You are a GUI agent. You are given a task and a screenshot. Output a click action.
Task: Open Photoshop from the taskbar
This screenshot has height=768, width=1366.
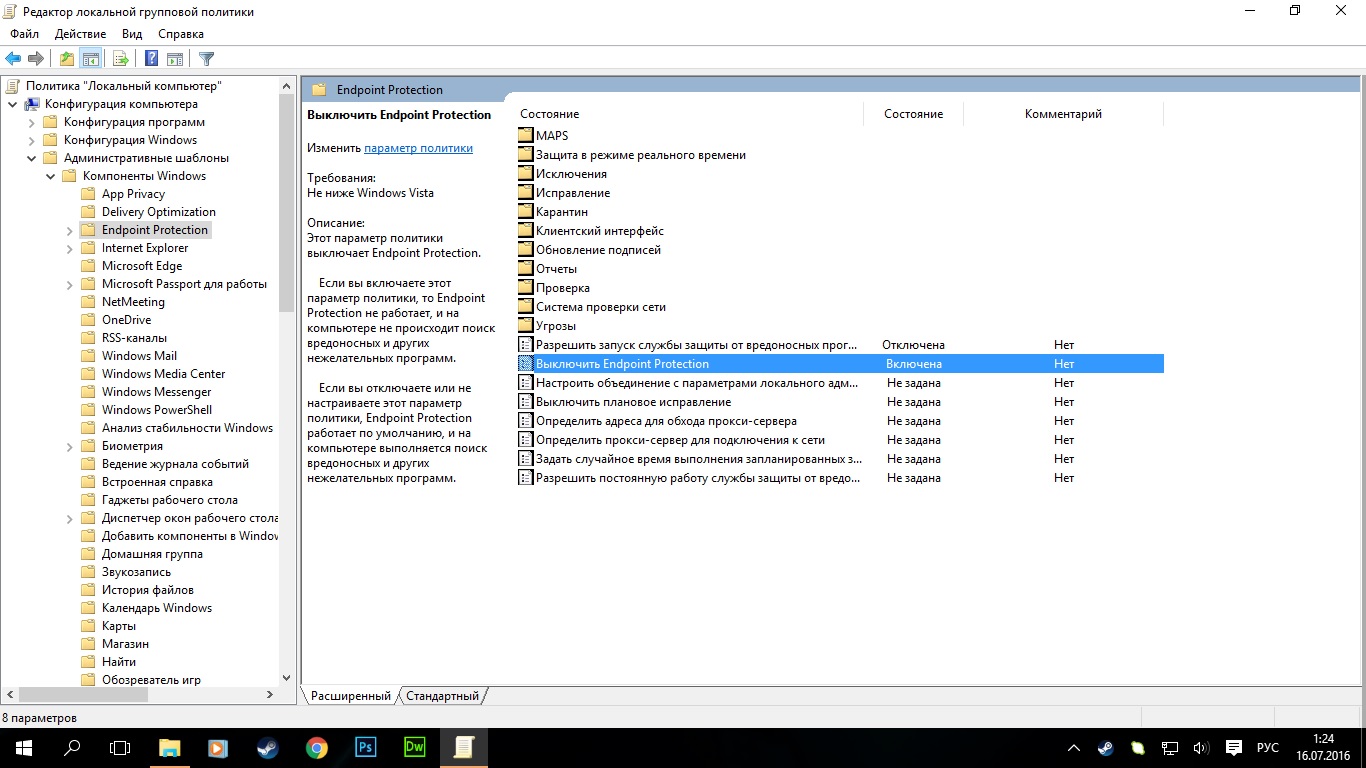365,747
